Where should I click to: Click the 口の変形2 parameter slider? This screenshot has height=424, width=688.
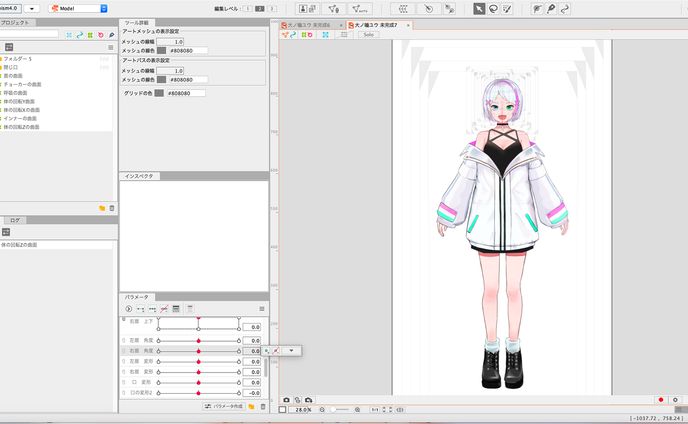[198, 393]
